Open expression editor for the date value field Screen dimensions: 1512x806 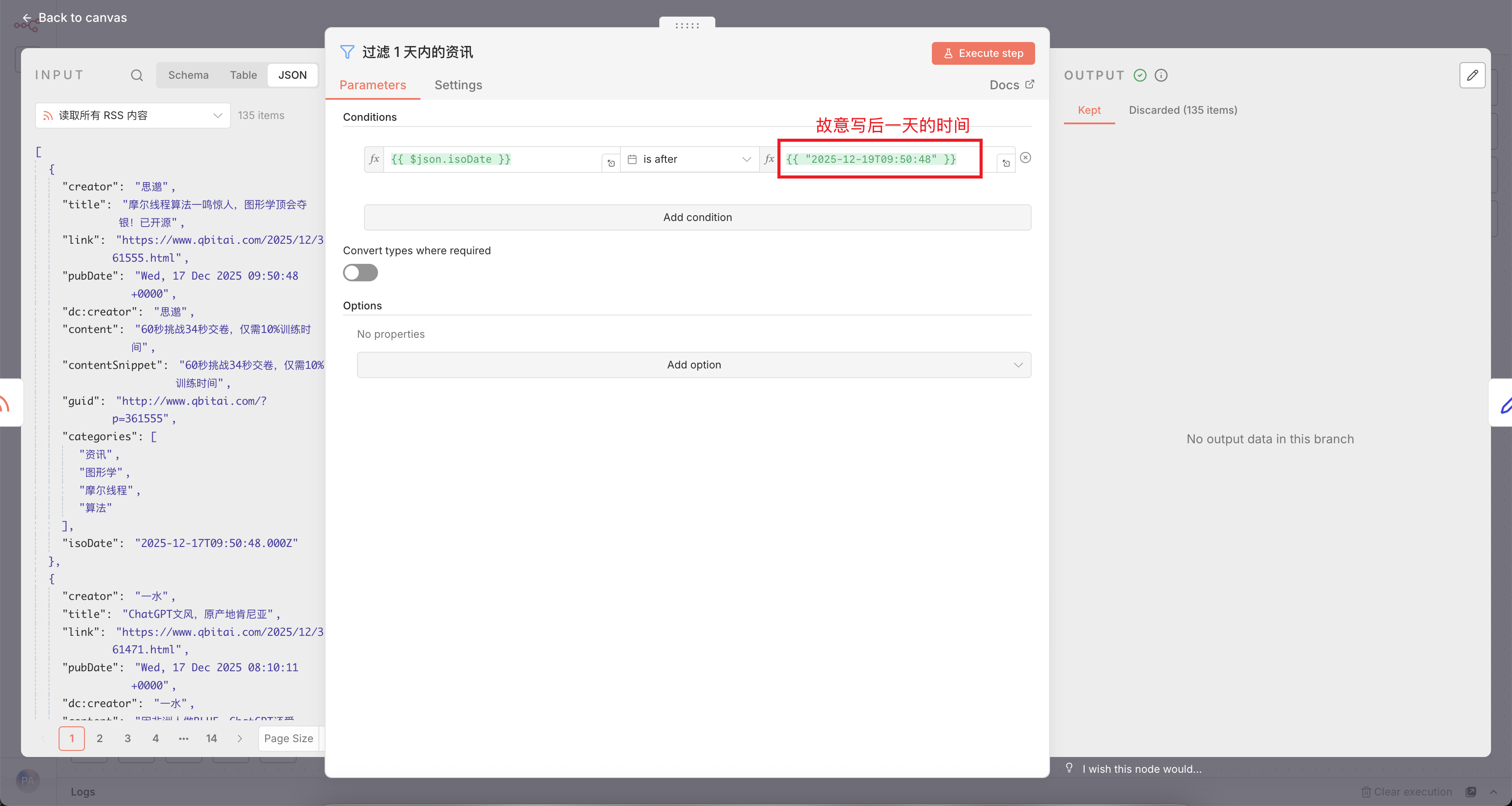(x=1006, y=163)
